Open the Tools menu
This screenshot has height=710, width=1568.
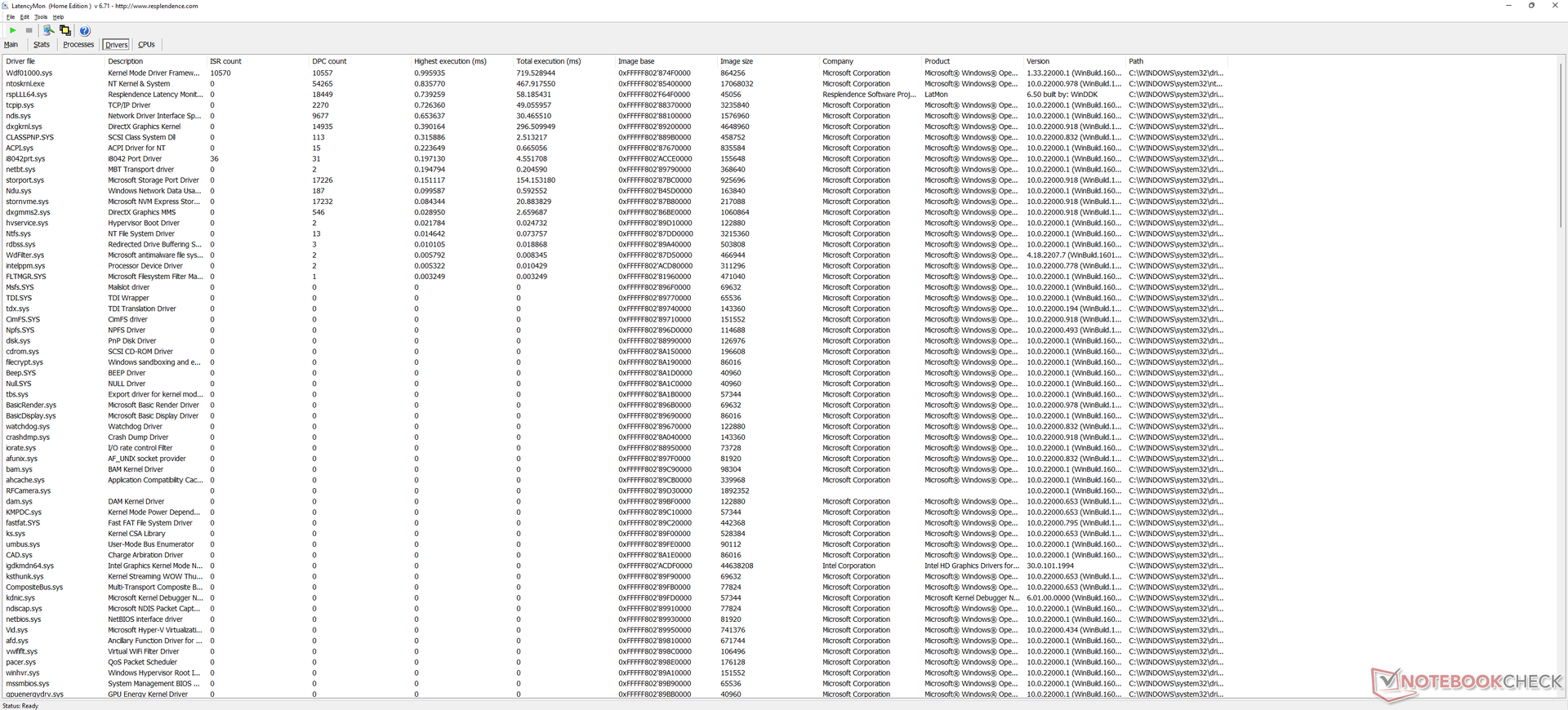click(x=41, y=16)
